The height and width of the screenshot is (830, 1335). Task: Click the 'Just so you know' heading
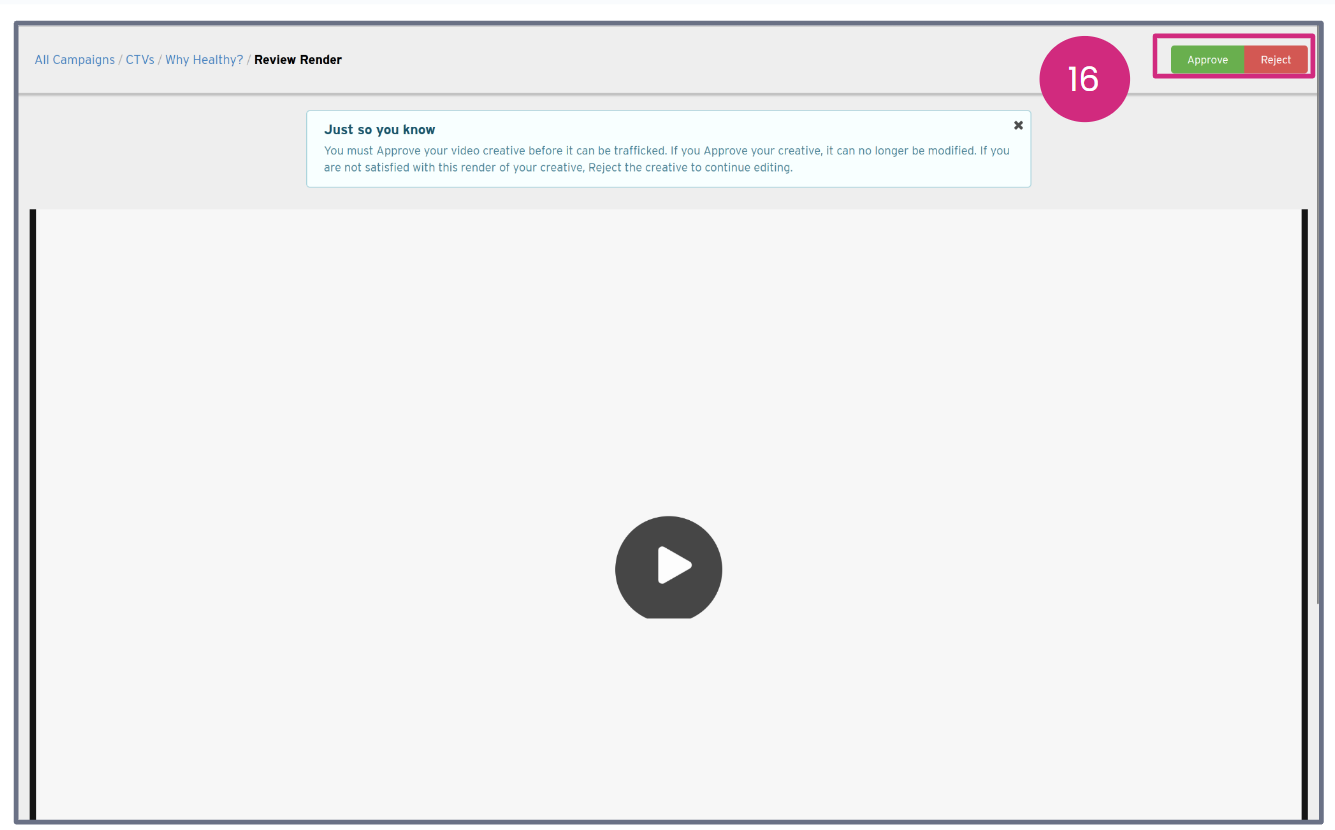pyautogui.click(x=379, y=130)
